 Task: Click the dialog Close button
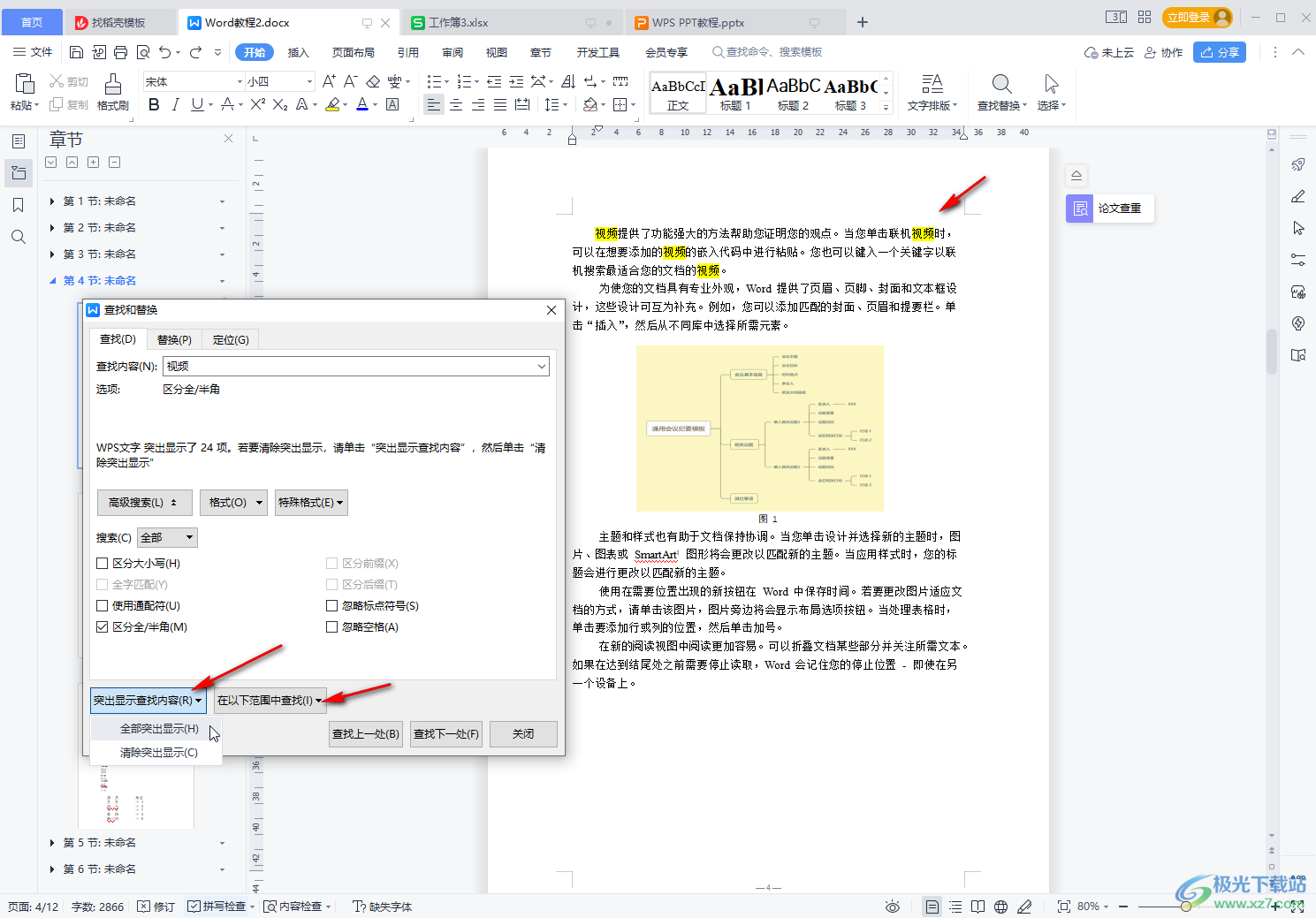[523, 733]
